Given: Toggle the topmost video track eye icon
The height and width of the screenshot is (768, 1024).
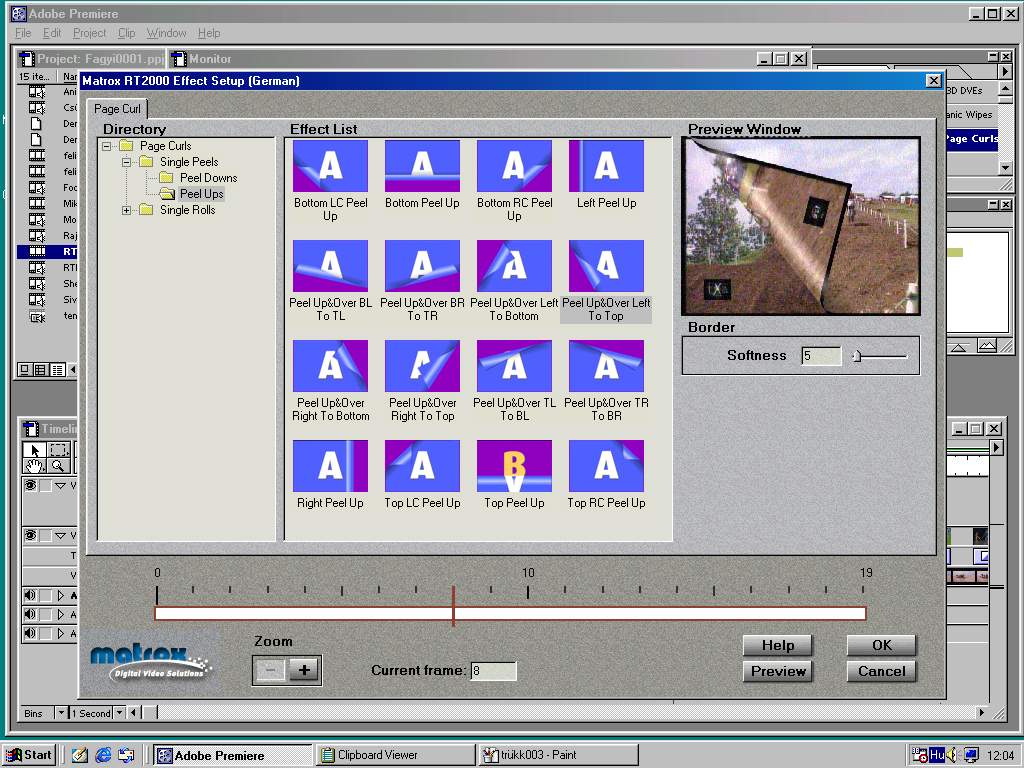Looking at the screenshot, I should [30, 485].
